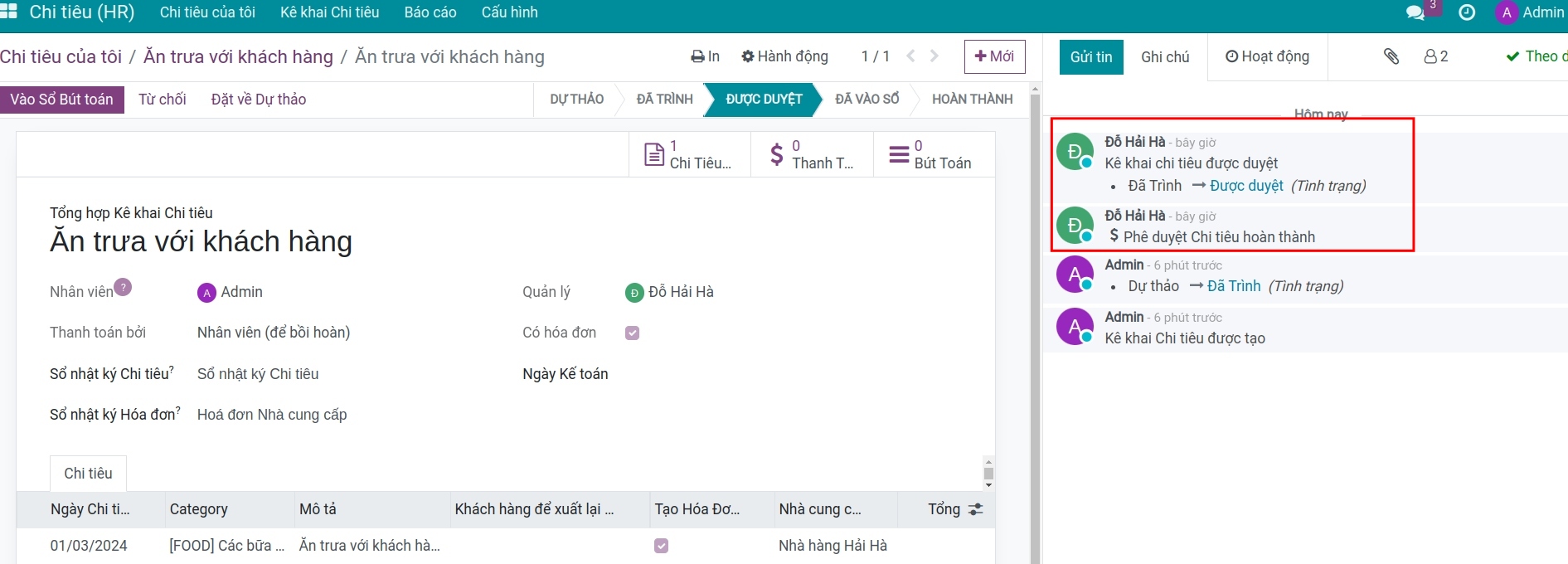
Task: Open the Admin user avatar menu
Action: point(1530,12)
